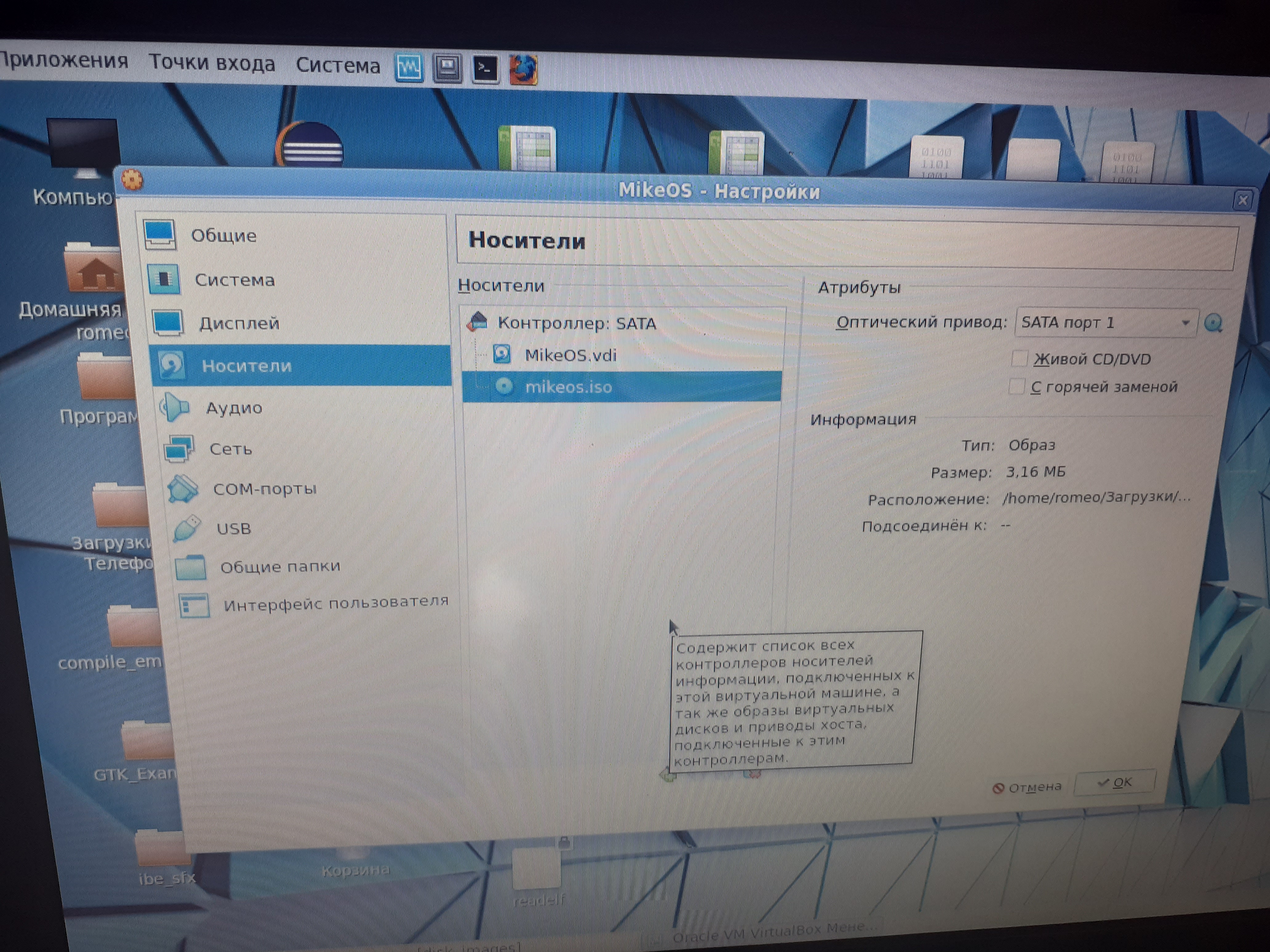
Task: Click the Информация section label
Action: pos(863,419)
